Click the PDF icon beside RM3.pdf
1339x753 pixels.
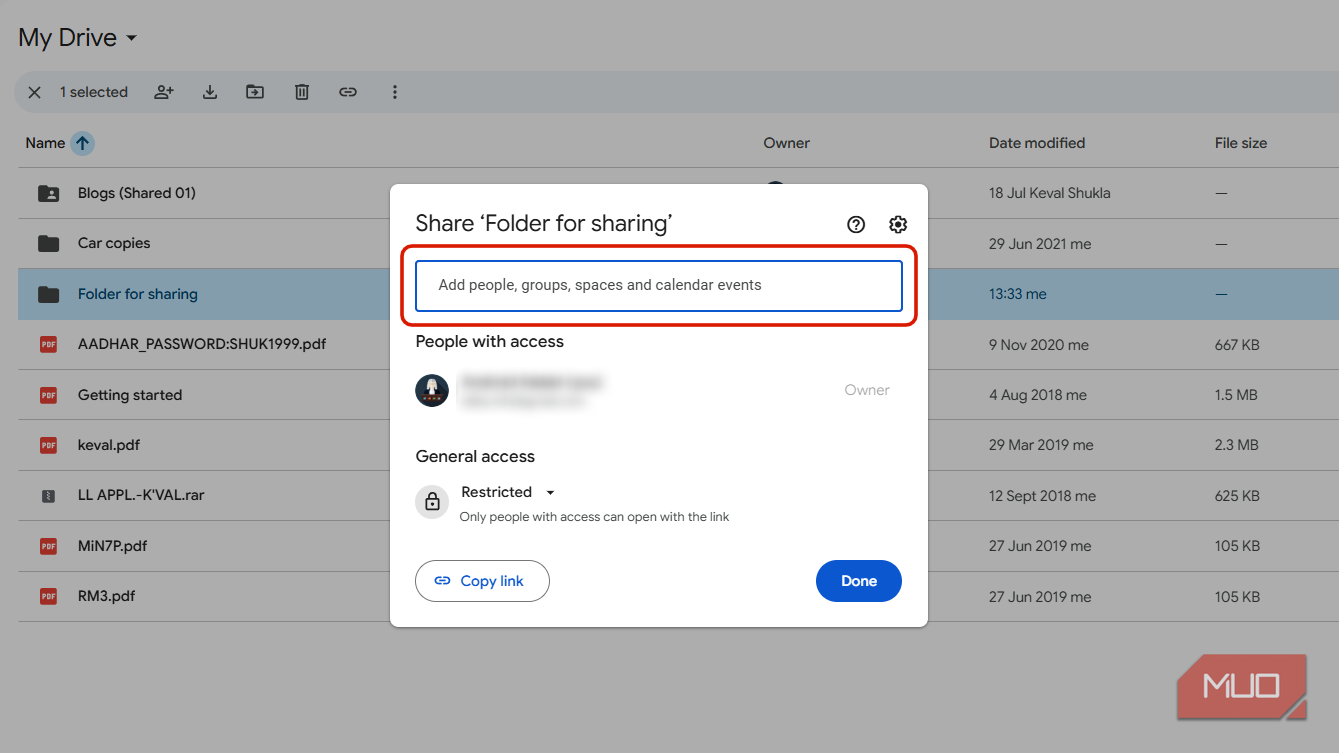(x=48, y=596)
